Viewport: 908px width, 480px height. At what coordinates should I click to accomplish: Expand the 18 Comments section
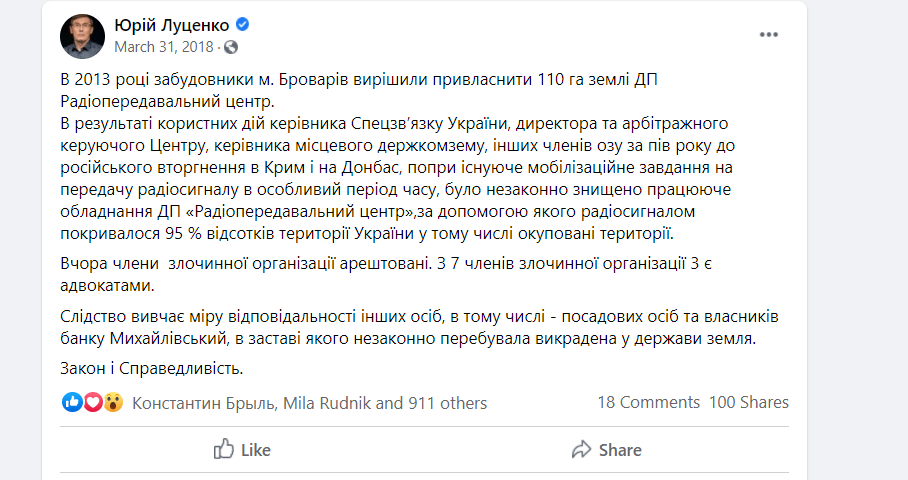coord(648,402)
